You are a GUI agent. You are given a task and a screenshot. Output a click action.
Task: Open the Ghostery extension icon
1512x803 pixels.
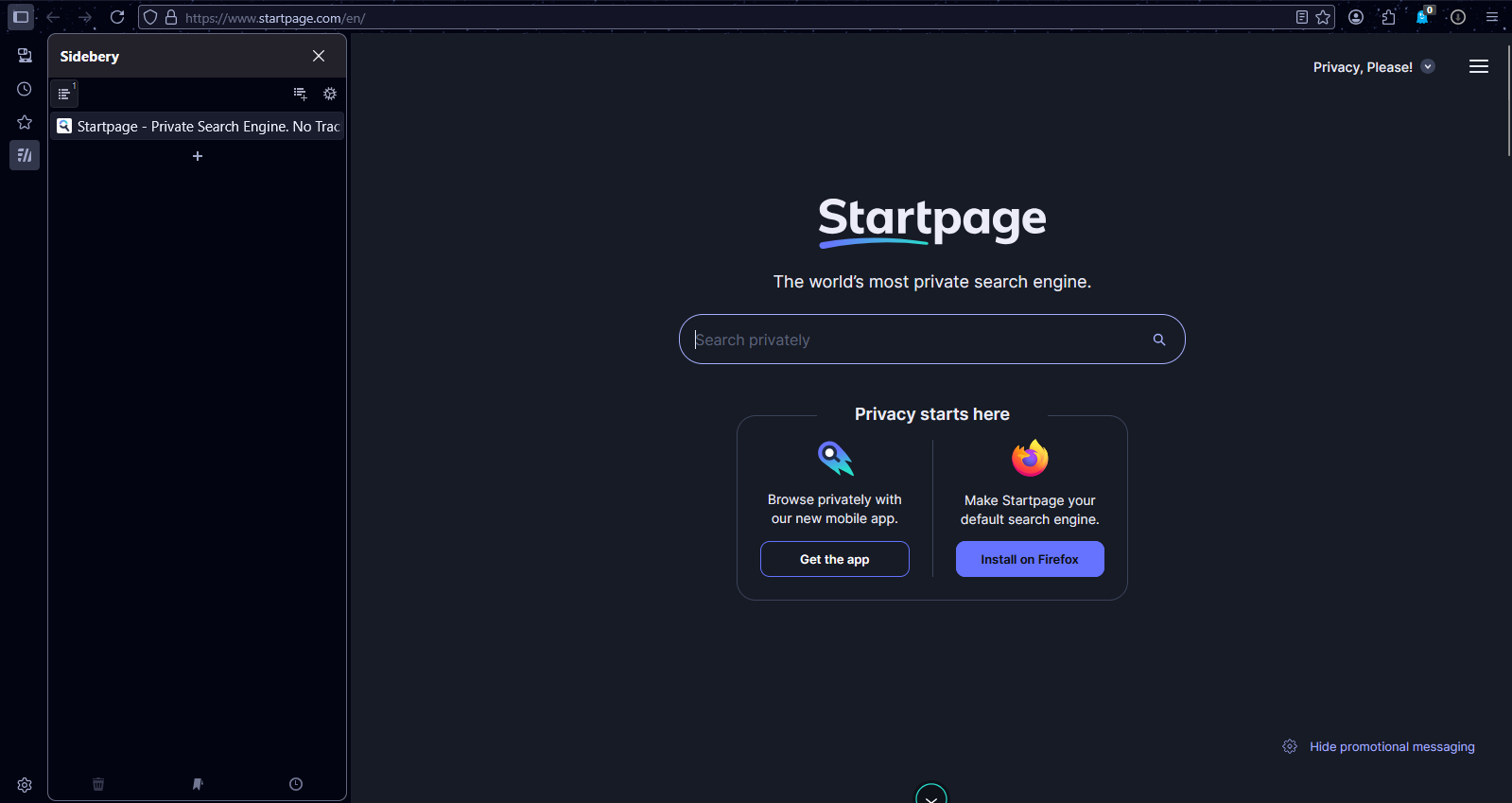[x=1422, y=17]
